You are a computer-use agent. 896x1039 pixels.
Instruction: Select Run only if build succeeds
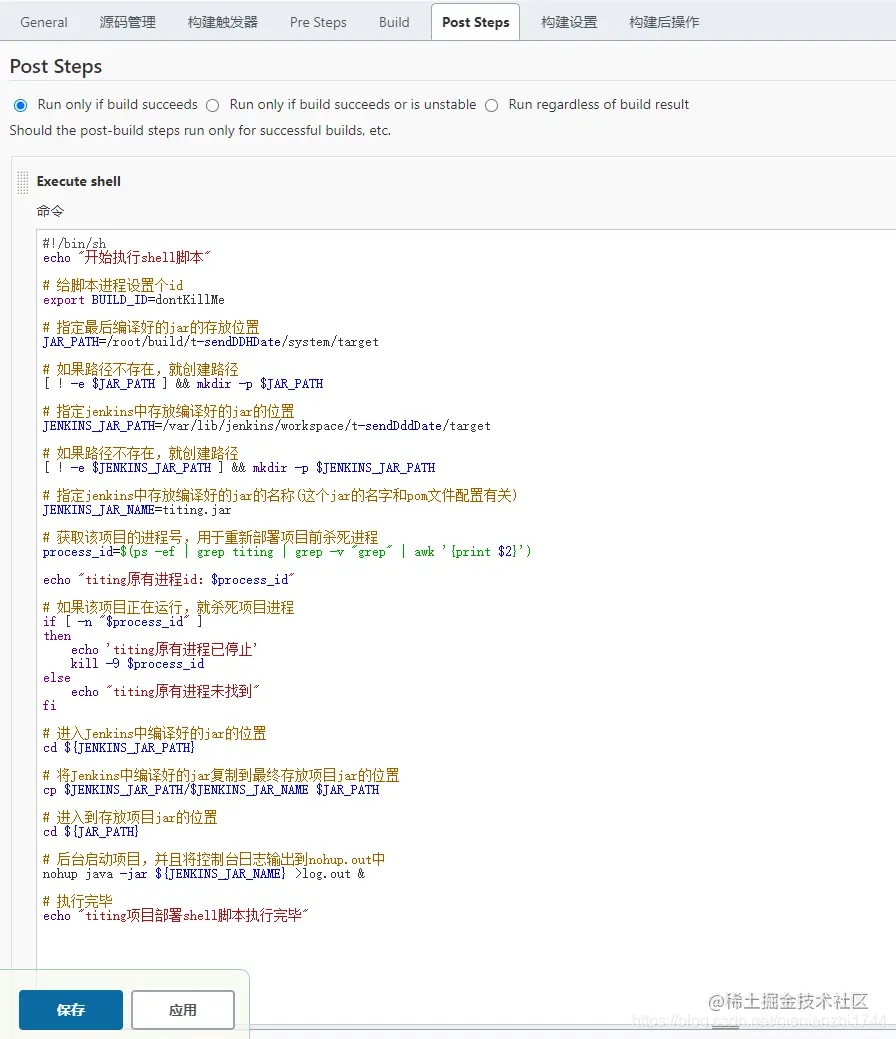[21, 105]
